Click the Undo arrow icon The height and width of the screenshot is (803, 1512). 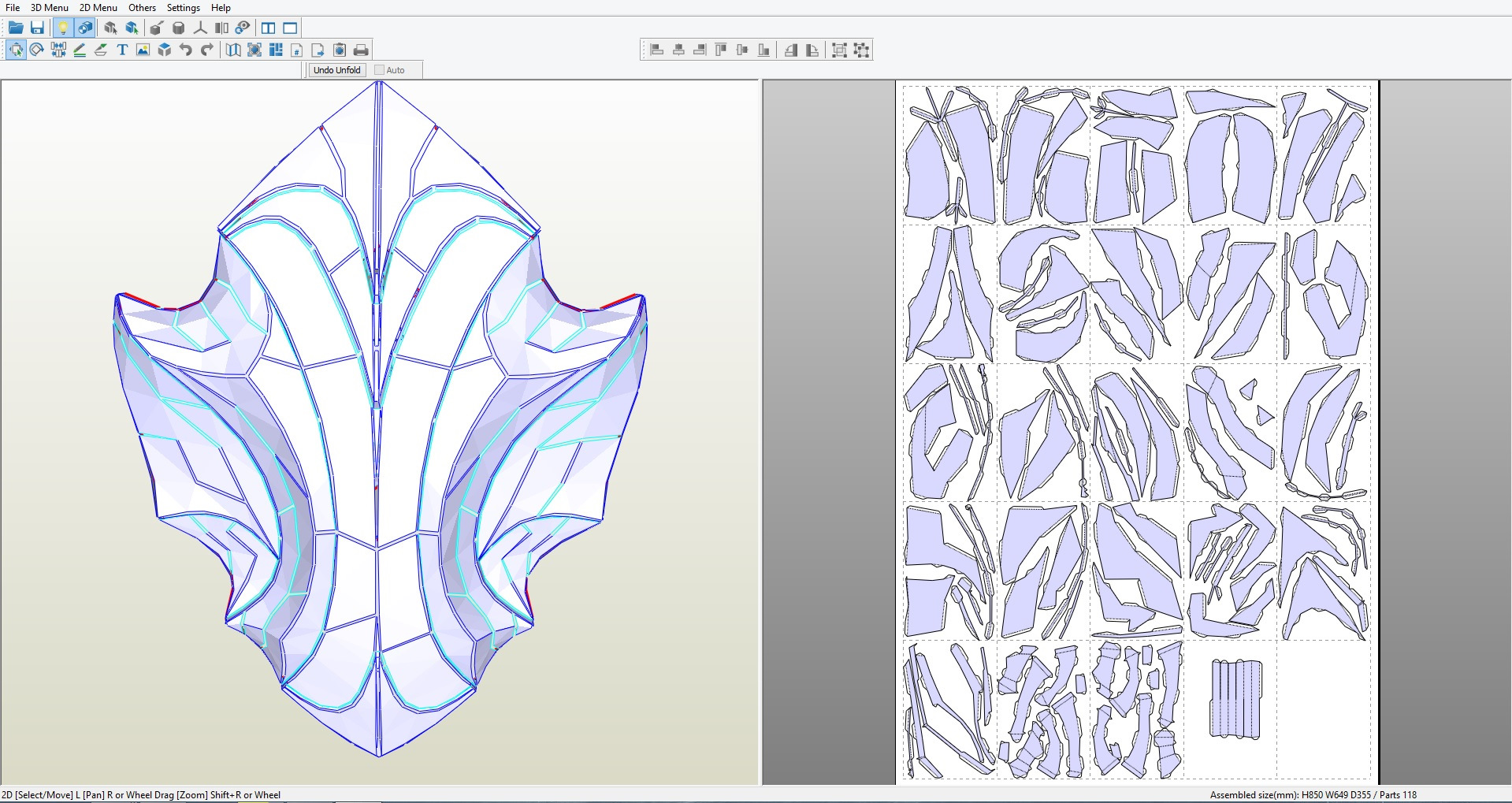coord(186,50)
